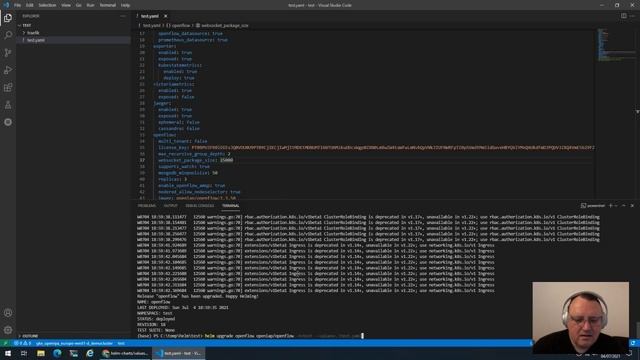The height and width of the screenshot is (360, 640).
Task: Open the Go menu
Action: click(78, 5)
